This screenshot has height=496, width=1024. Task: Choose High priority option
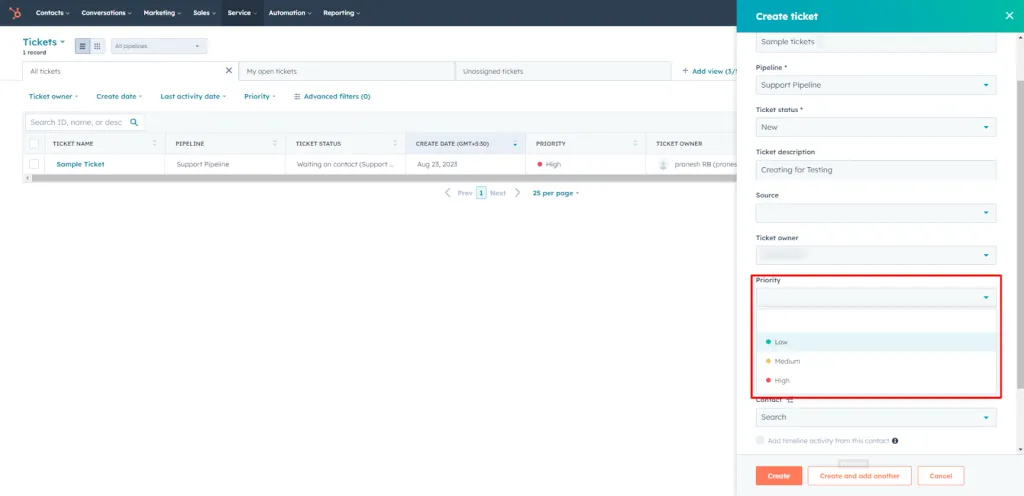876,380
